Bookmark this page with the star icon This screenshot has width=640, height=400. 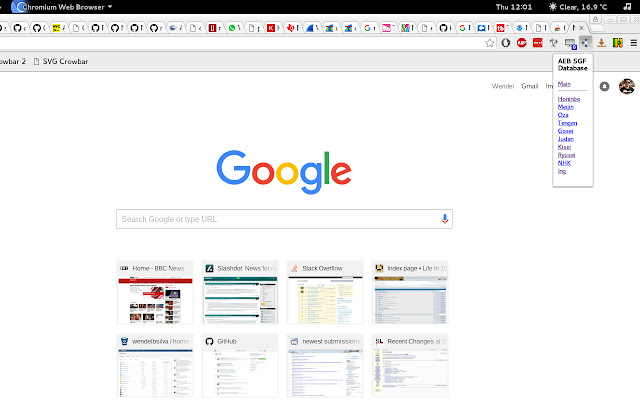pos(490,43)
